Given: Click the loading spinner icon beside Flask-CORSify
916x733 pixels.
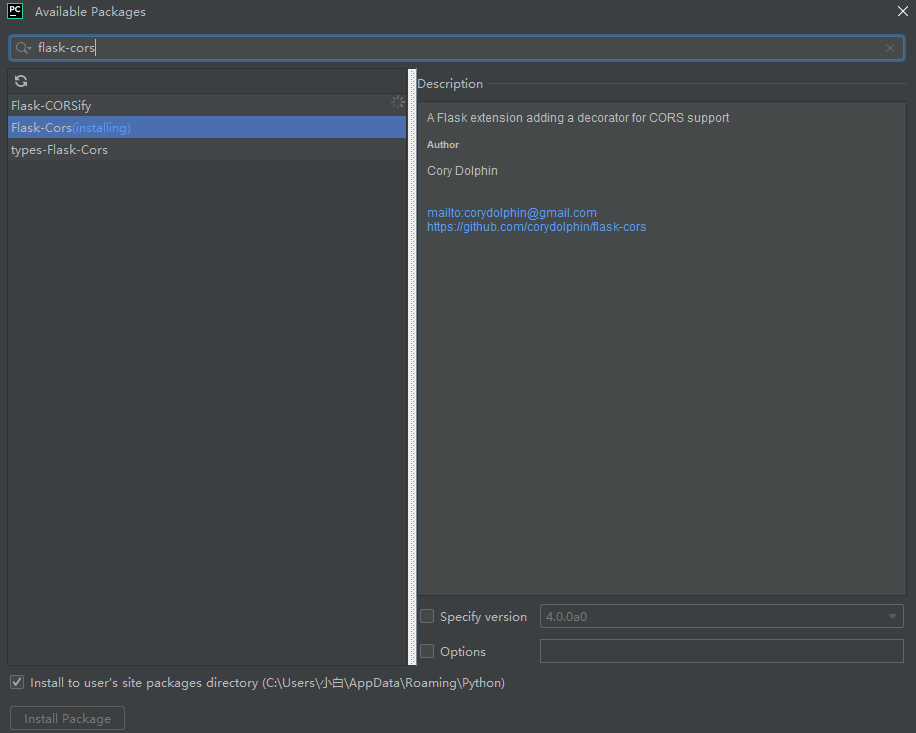Looking at the screenshot, I should pos(398,102).
